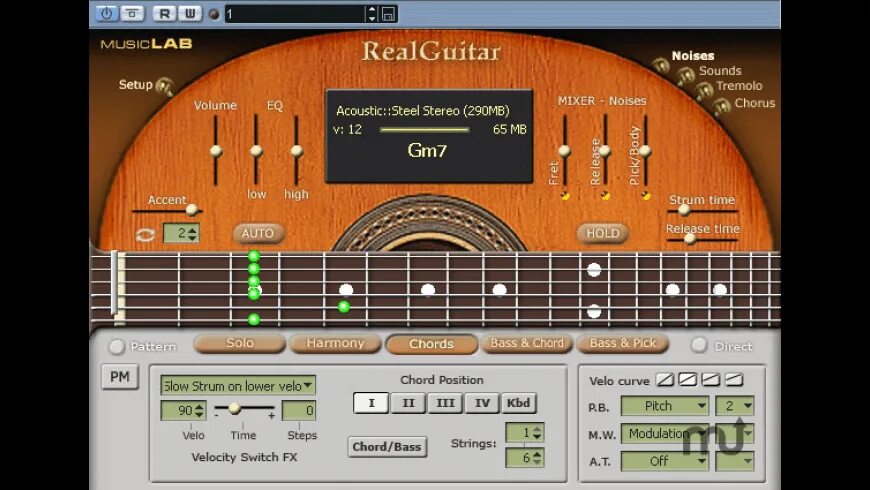The height and width of the screenshot is (490, 870).
Task: Open the A.T. Off dropdown
Action: 665,461
